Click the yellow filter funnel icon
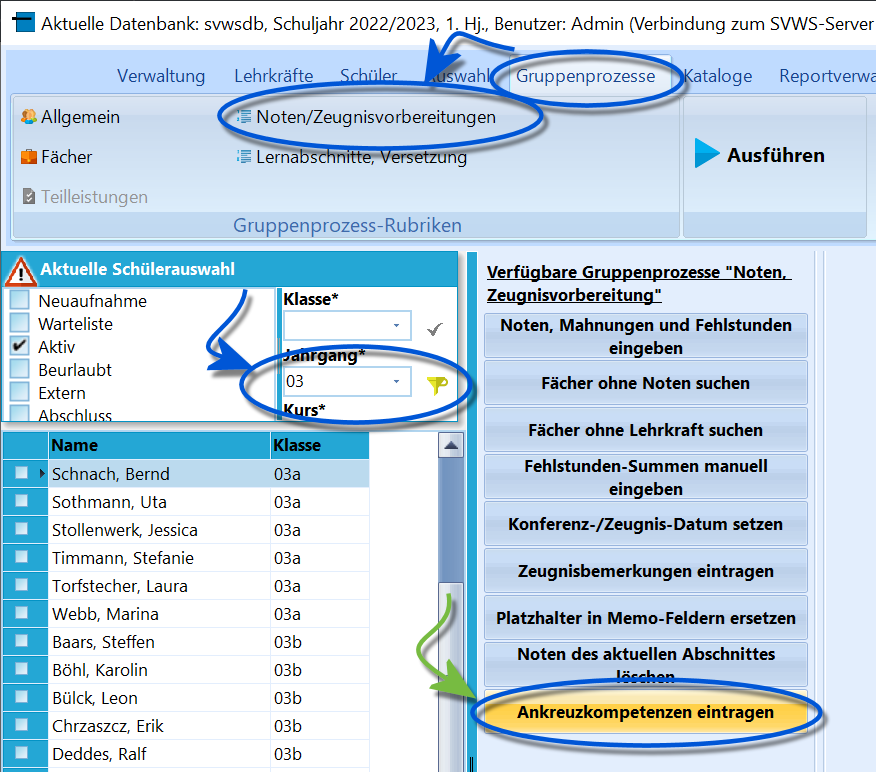Image resolution: width=876 pixels, height=772 pixels. (437, 384)
